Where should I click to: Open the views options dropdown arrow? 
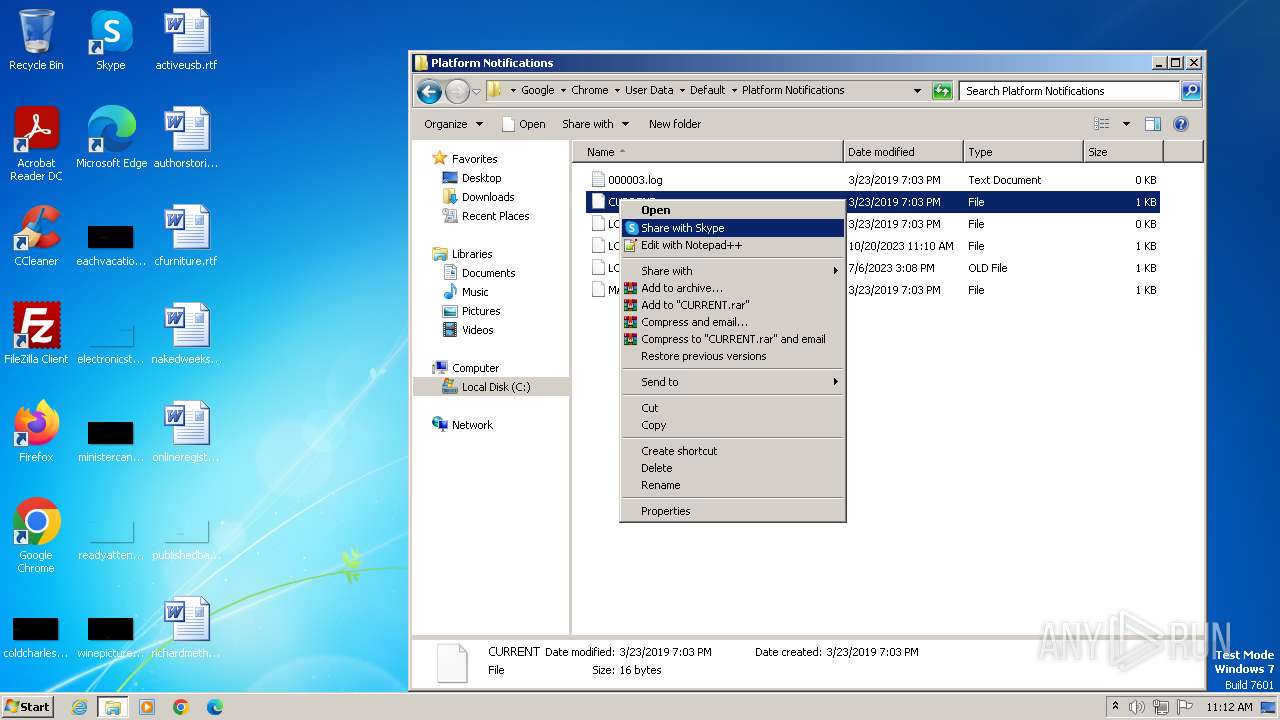[x=1126, y=124]
